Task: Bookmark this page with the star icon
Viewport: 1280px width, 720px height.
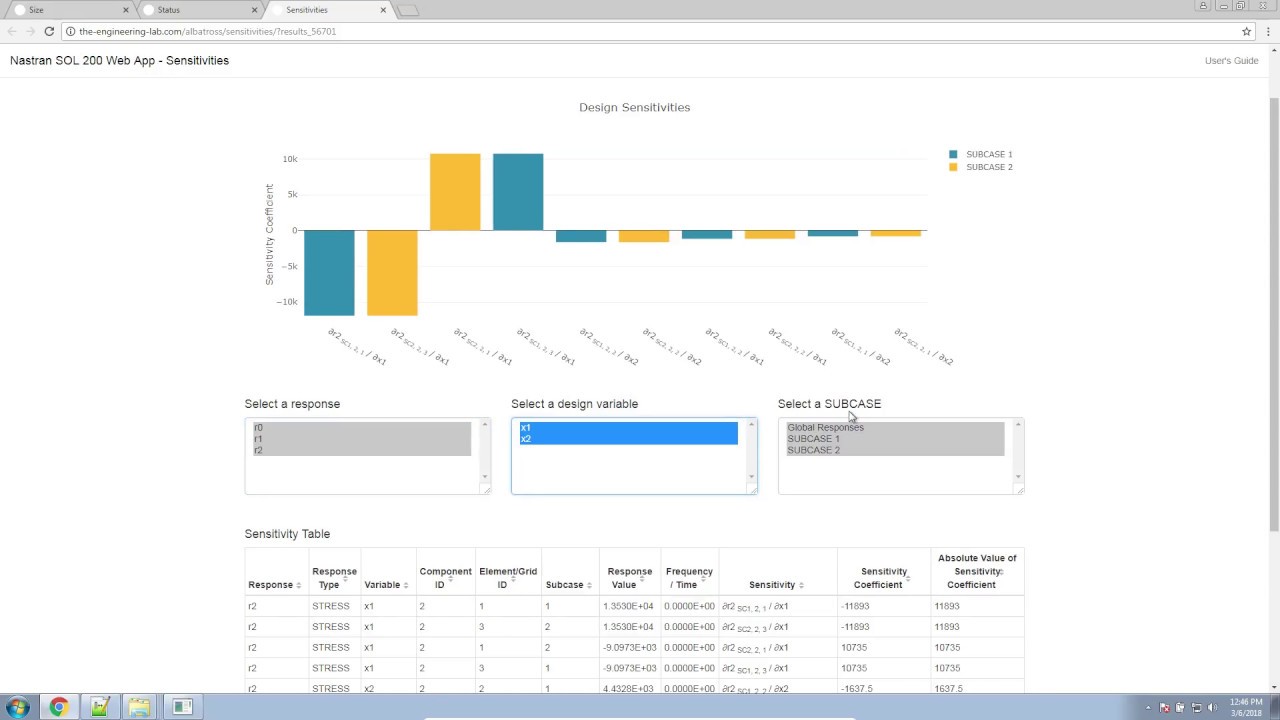Action: point(1246,31)
